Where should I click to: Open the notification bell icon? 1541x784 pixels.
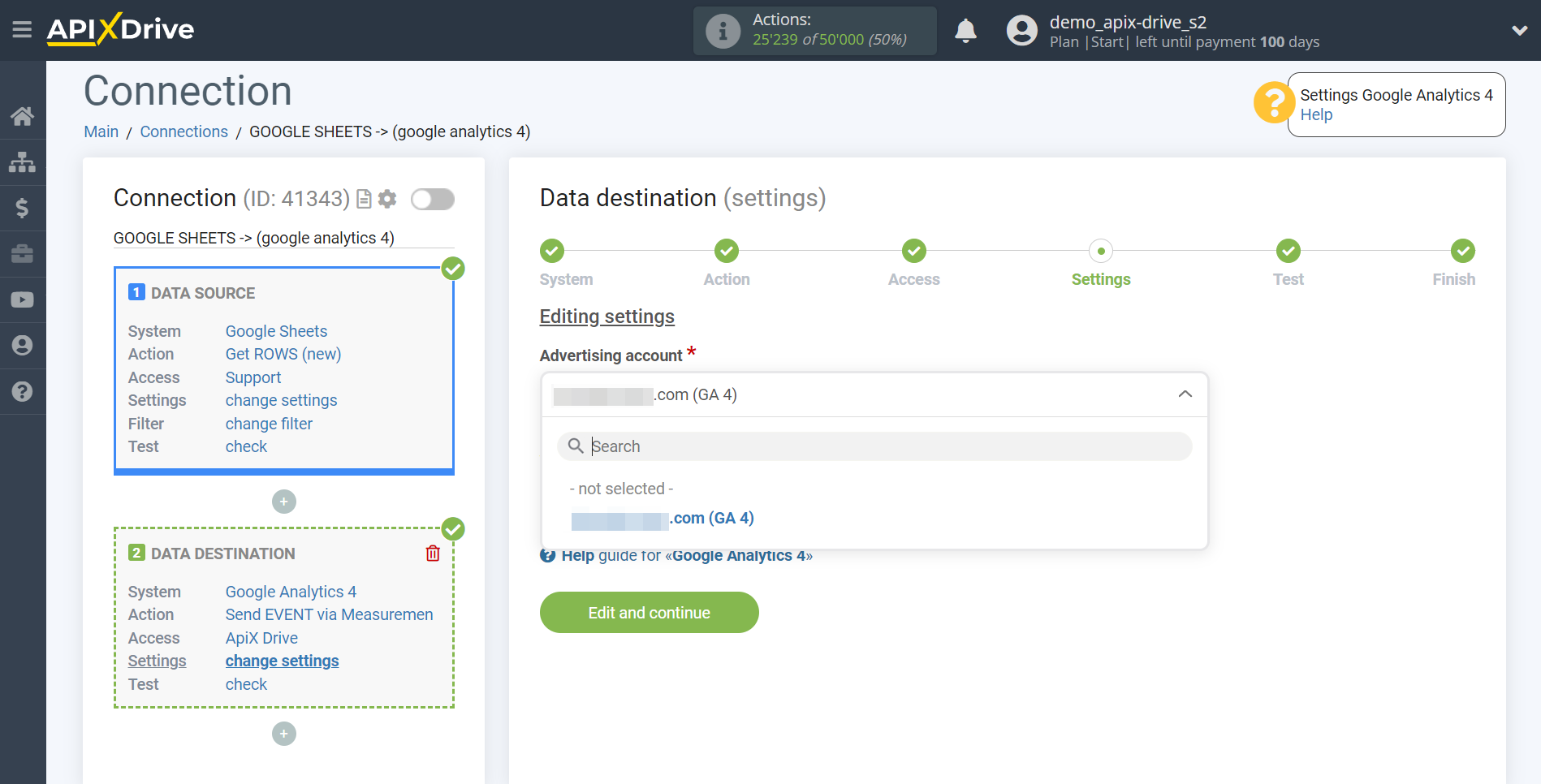(x=965, y=30)
